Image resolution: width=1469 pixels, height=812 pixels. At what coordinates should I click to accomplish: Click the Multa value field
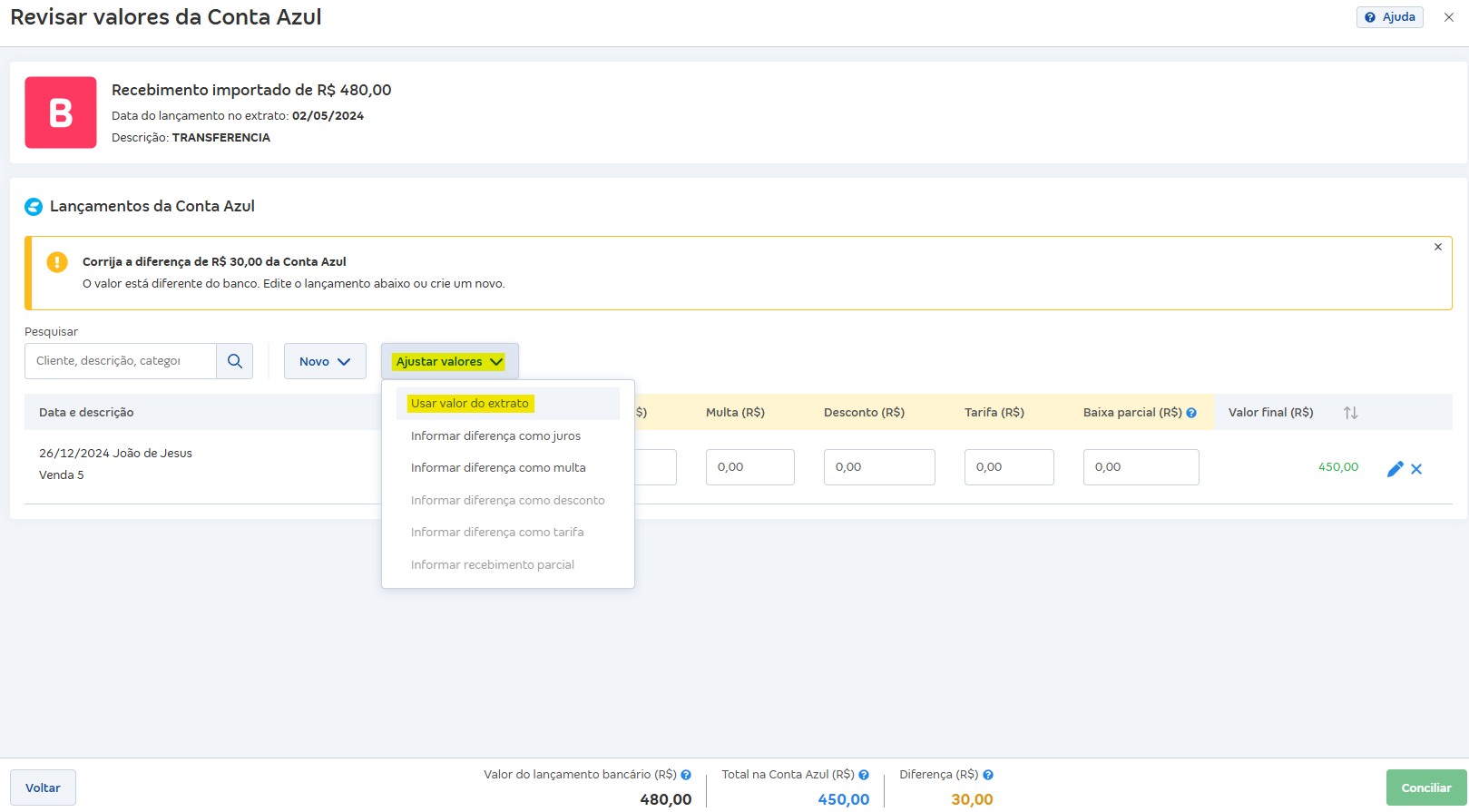(x=750, y=467)
